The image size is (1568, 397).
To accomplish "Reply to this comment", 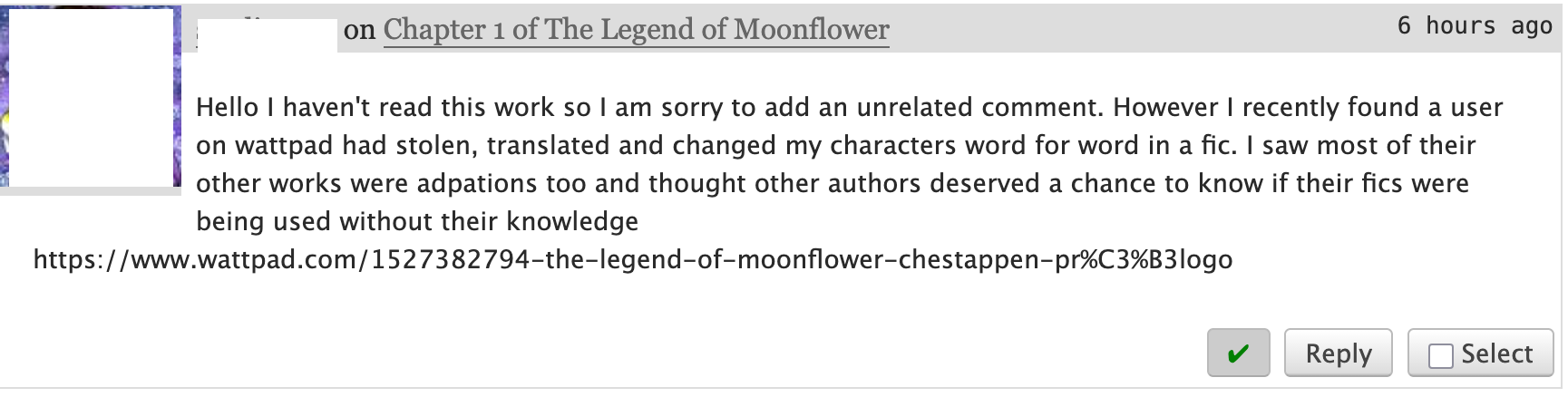I will coord(1338,353).
